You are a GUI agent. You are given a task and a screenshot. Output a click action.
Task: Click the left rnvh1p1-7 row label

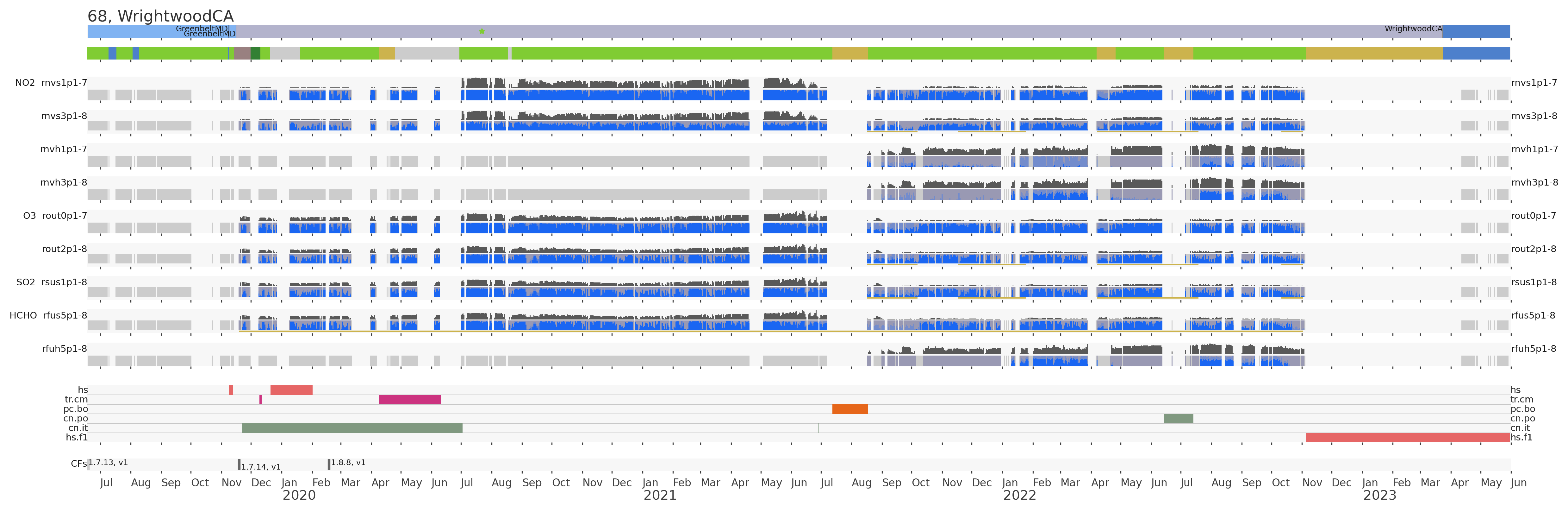63,149
